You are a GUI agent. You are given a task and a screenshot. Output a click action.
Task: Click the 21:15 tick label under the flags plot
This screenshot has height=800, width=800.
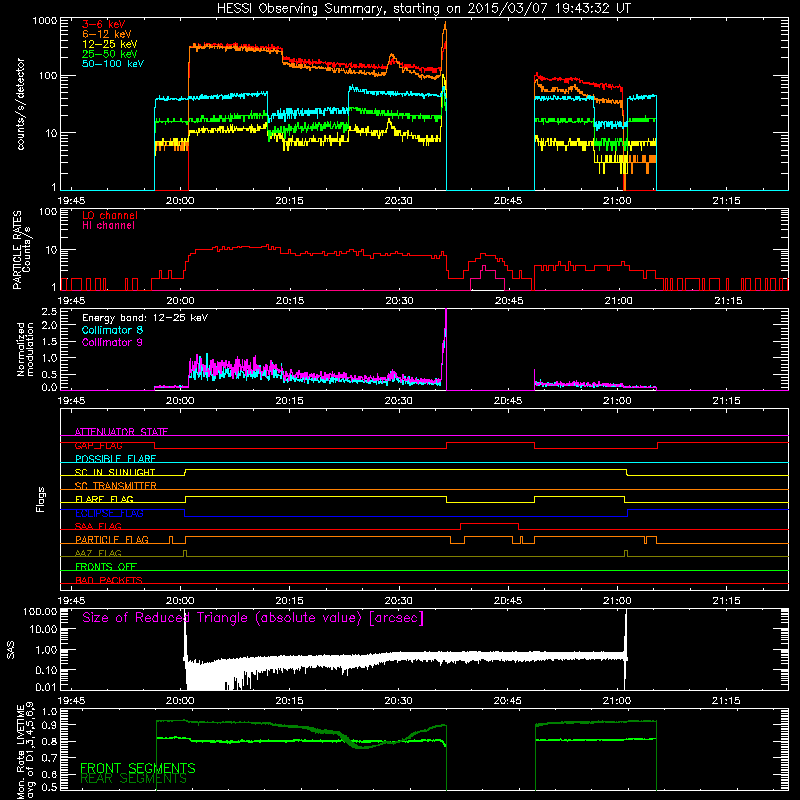726,601
